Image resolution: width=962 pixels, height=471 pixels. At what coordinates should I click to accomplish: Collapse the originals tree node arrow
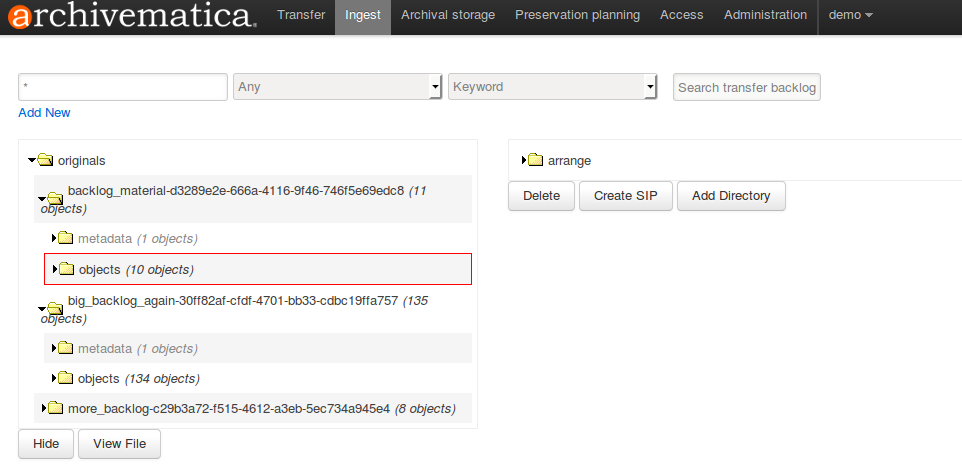pyautogui.click(x=32, y=160)
